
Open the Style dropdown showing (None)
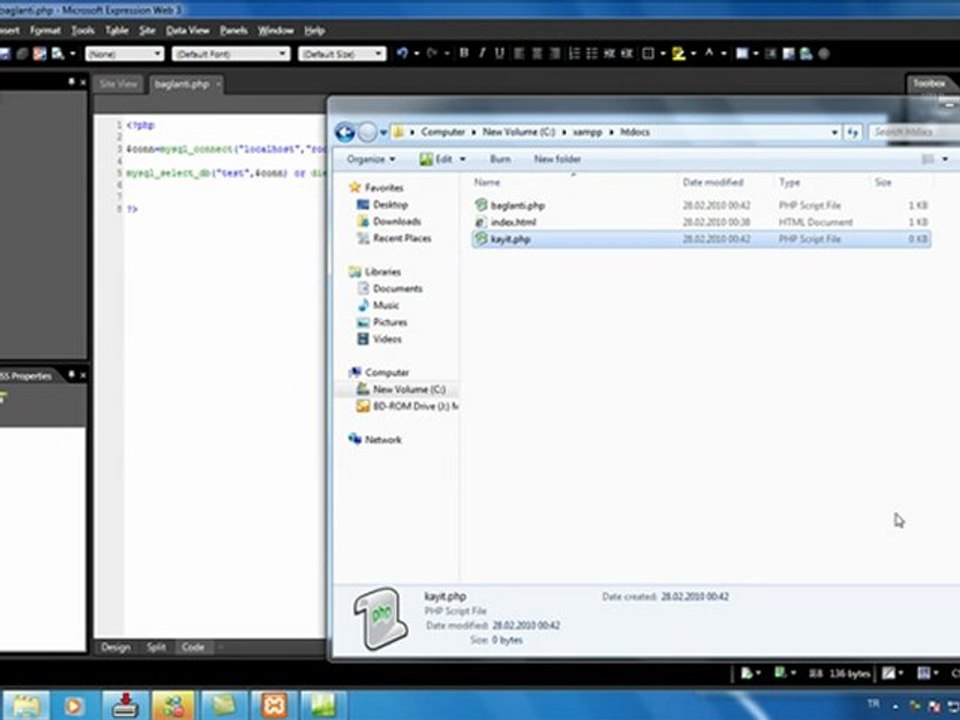click(x=124, y=54)
